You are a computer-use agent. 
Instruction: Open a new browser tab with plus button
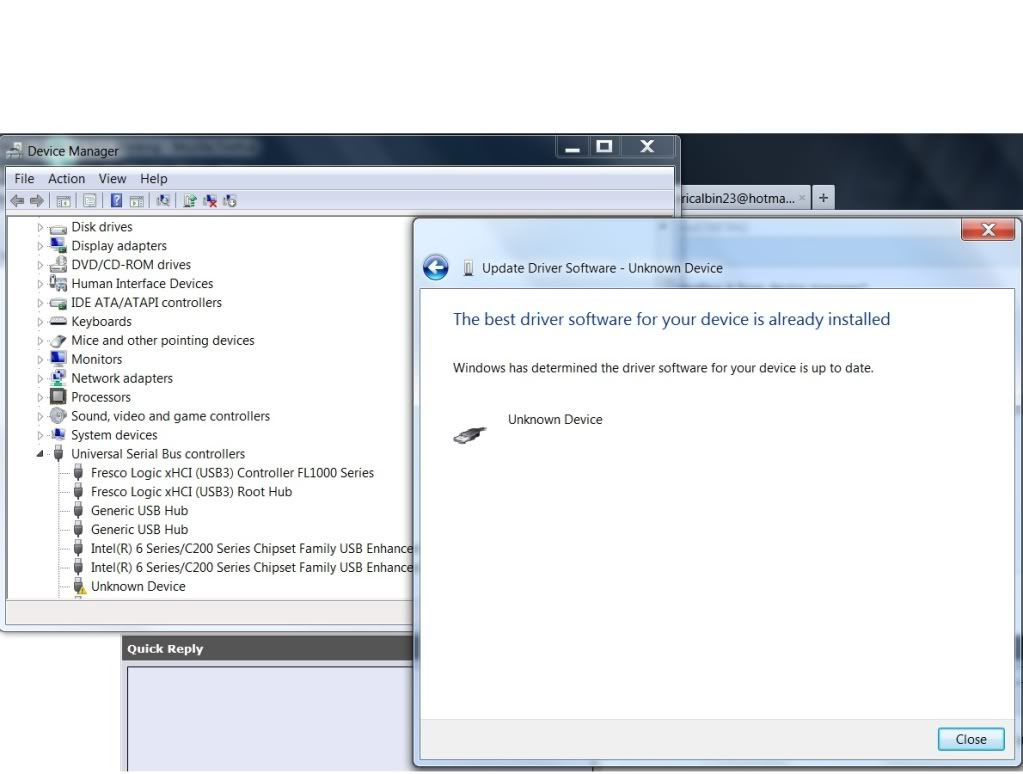click(823, 198)
